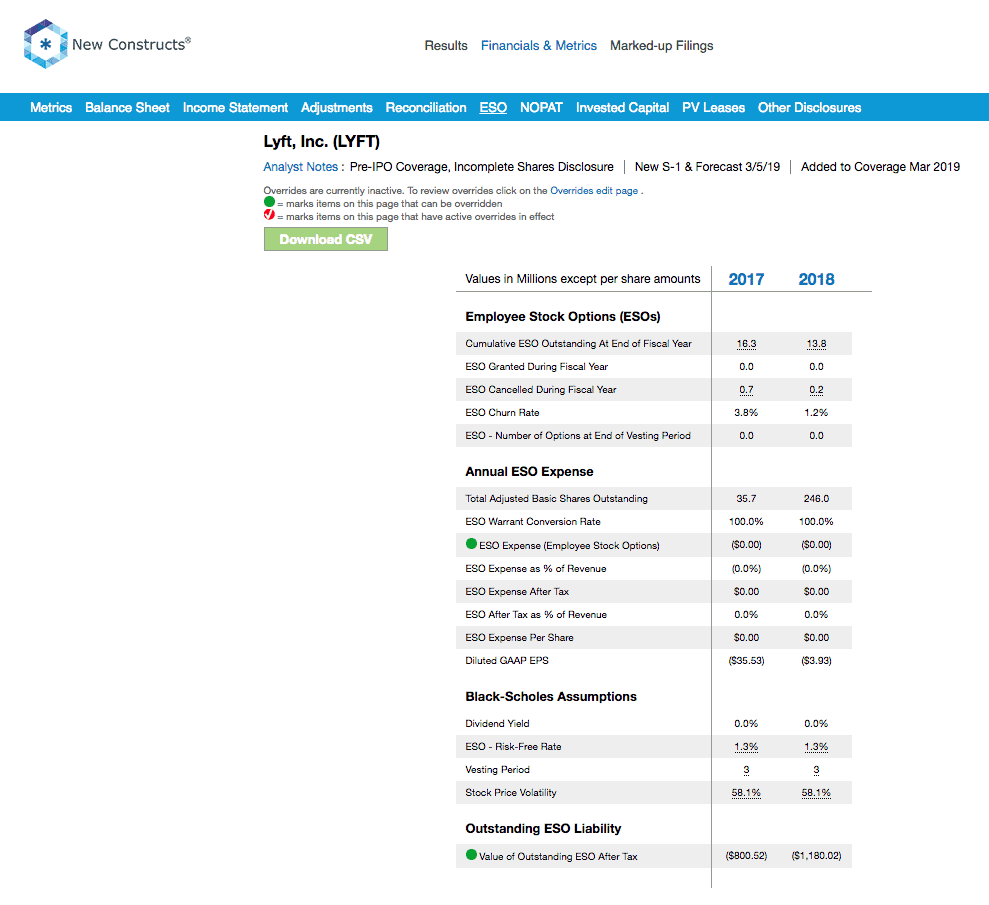Open the Marked-up Filings tab
This screenshot has width=989, height=905.
pos(662,45)
